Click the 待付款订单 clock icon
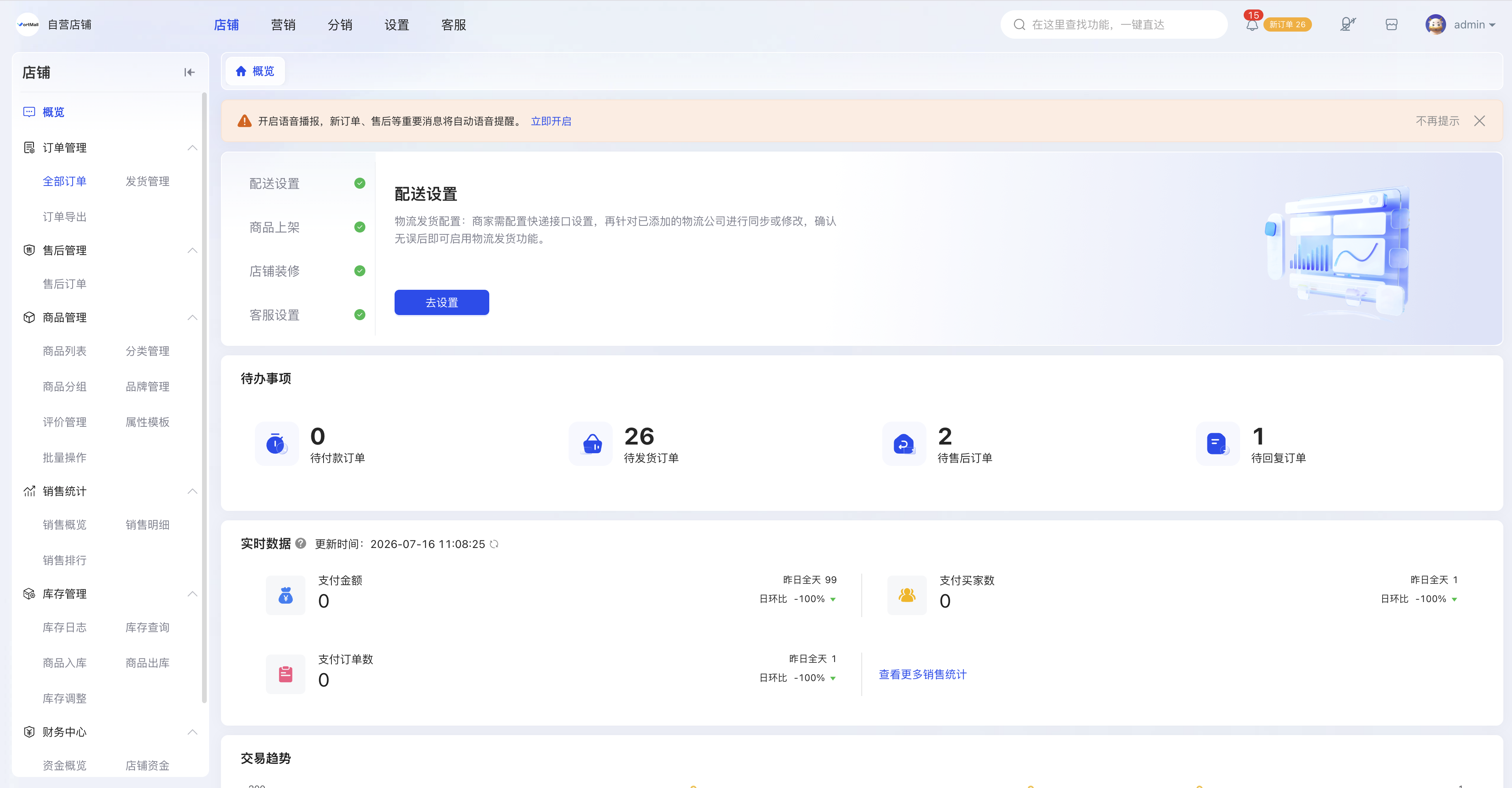 click(x=277, y=444)
